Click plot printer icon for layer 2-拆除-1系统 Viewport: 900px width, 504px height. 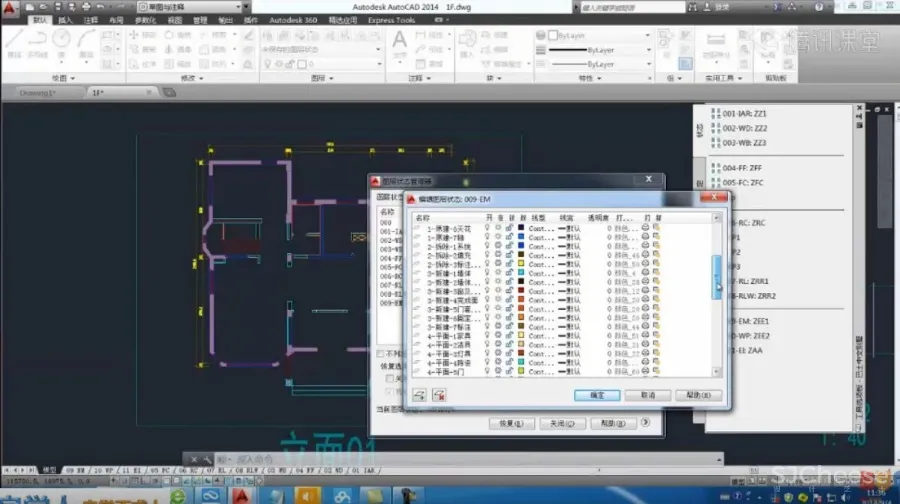(646, 245)
